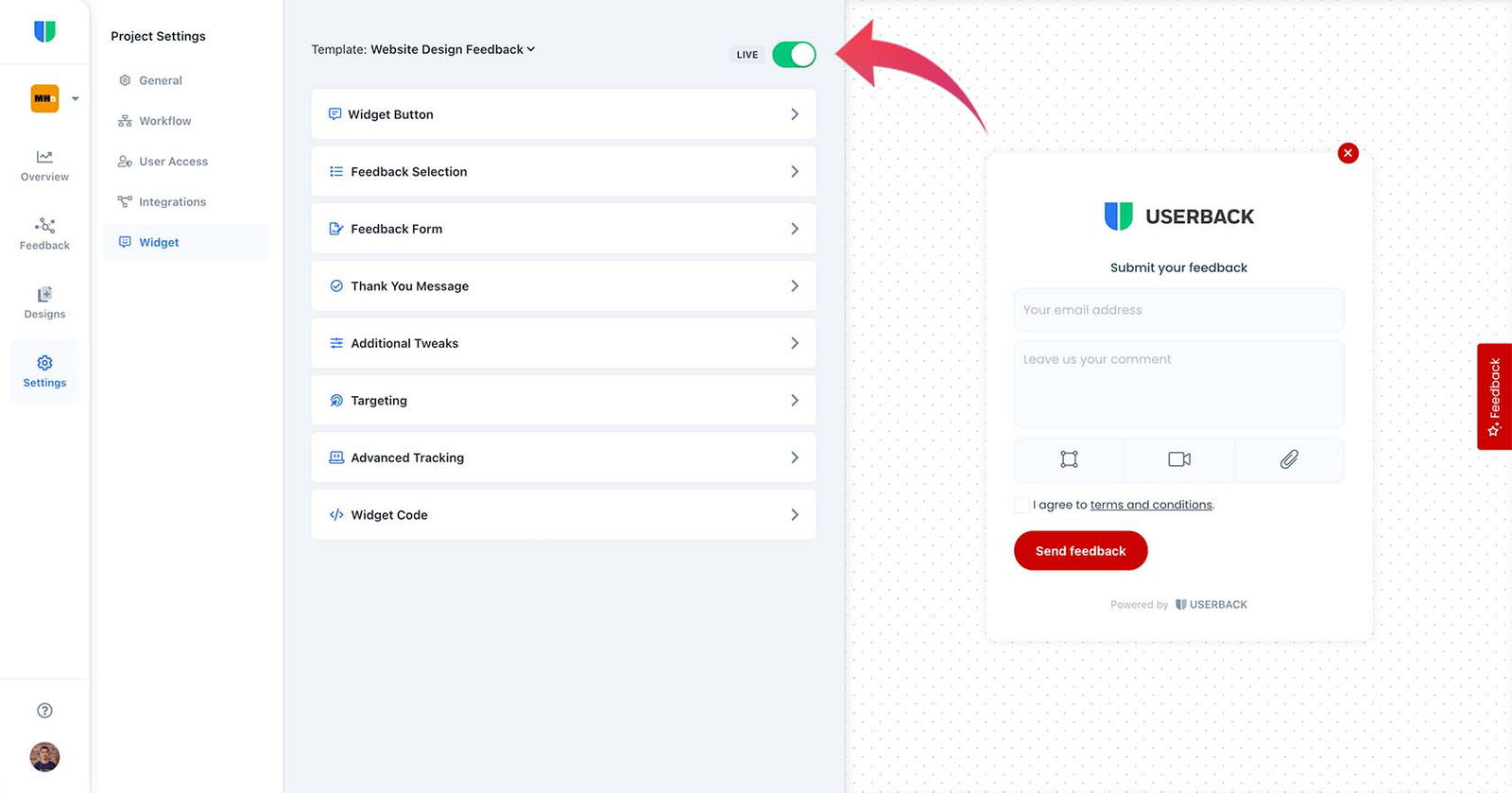
Task: Click the Widget Code brackets icon
Action: 335,515
